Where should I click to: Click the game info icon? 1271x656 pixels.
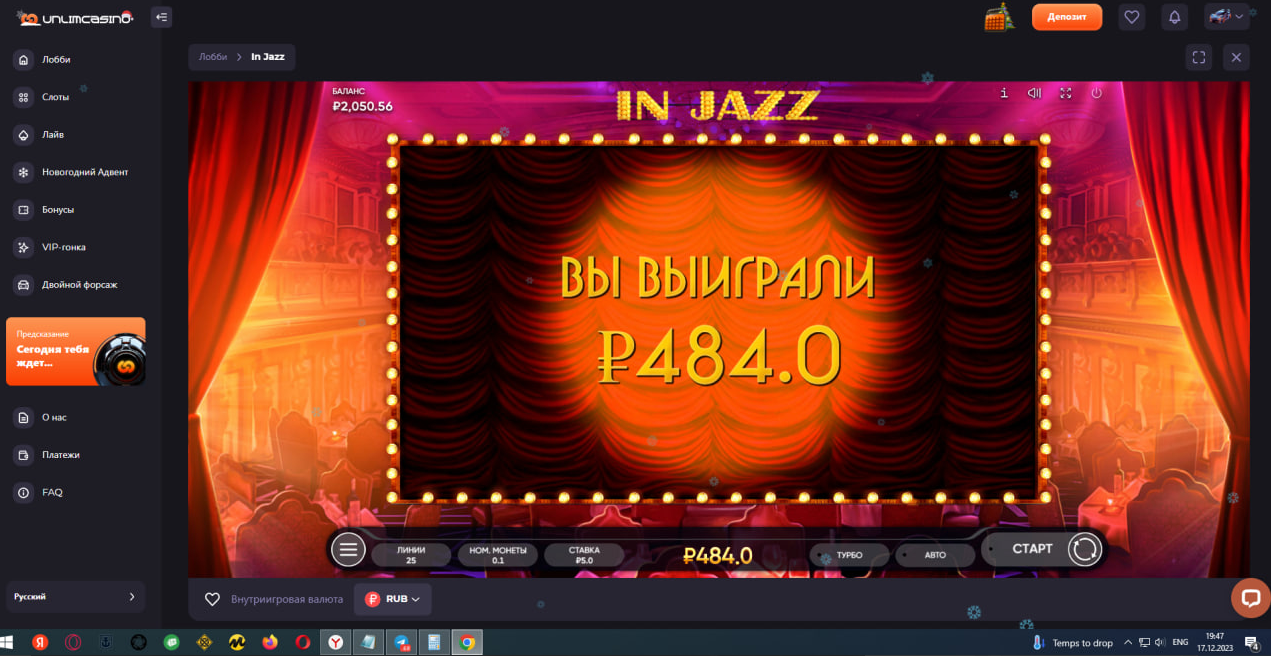click(x=1004, y=93)
